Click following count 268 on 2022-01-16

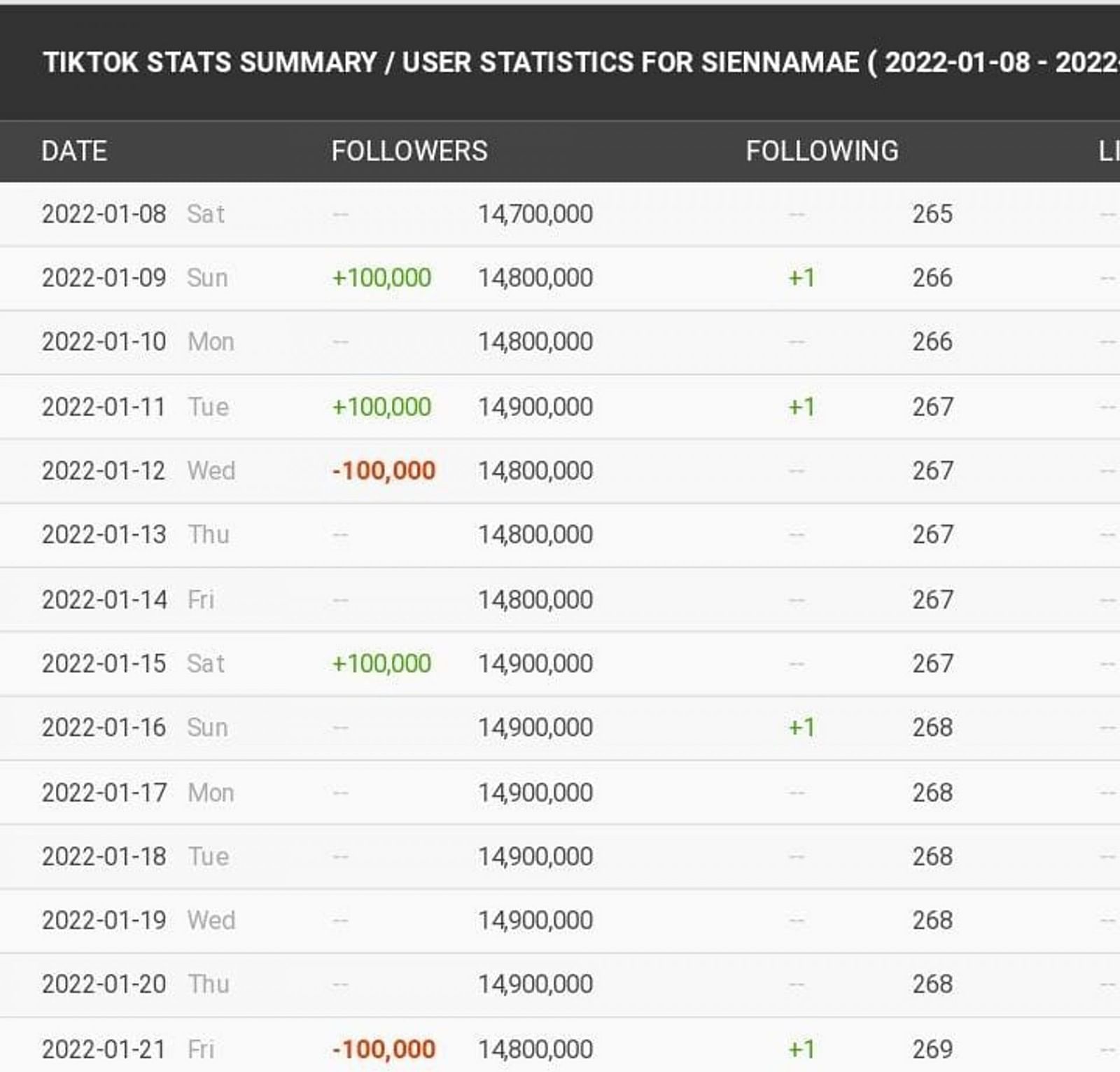[932, 728]
